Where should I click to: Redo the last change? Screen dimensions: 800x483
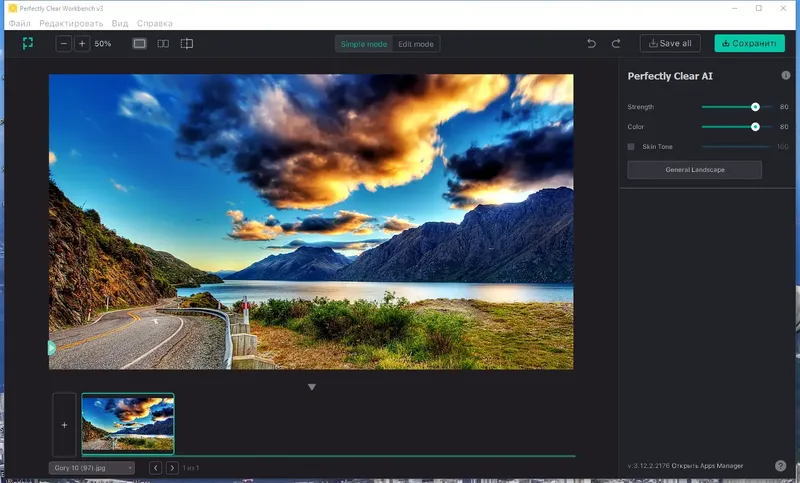616,44
